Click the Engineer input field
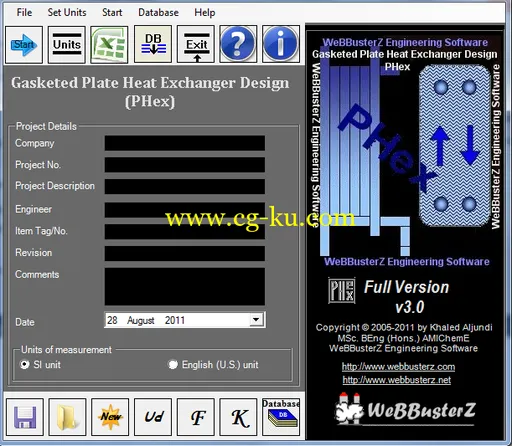The height and width of the screenshot is (446, 512). (185, 210)
